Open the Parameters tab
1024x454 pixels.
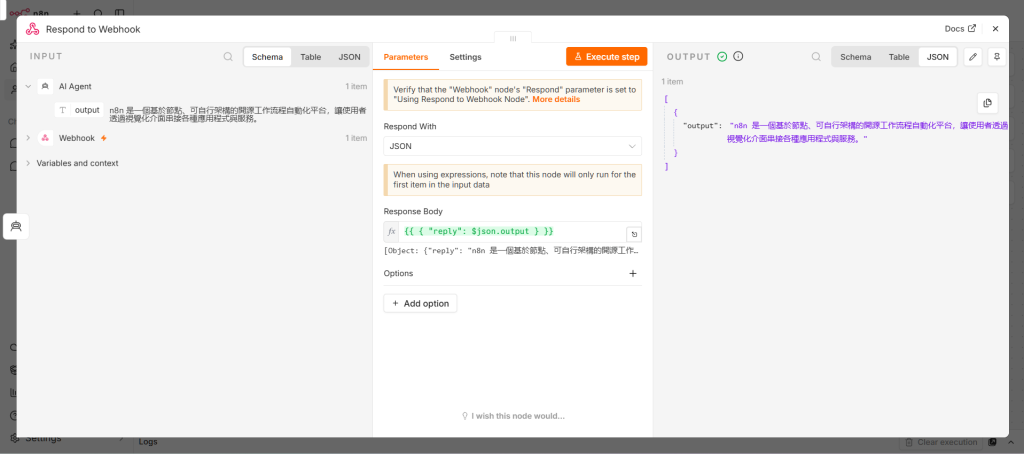pyautogui.click(x=406, y=57)
